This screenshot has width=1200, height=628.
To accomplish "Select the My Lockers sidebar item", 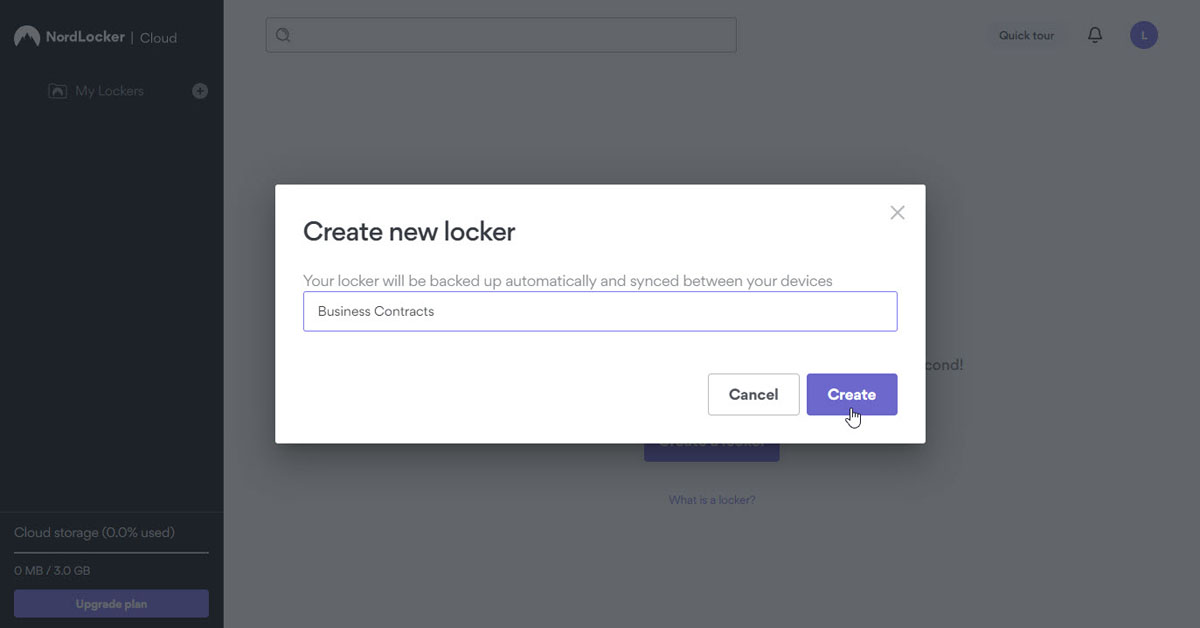I will coord(110,91).
